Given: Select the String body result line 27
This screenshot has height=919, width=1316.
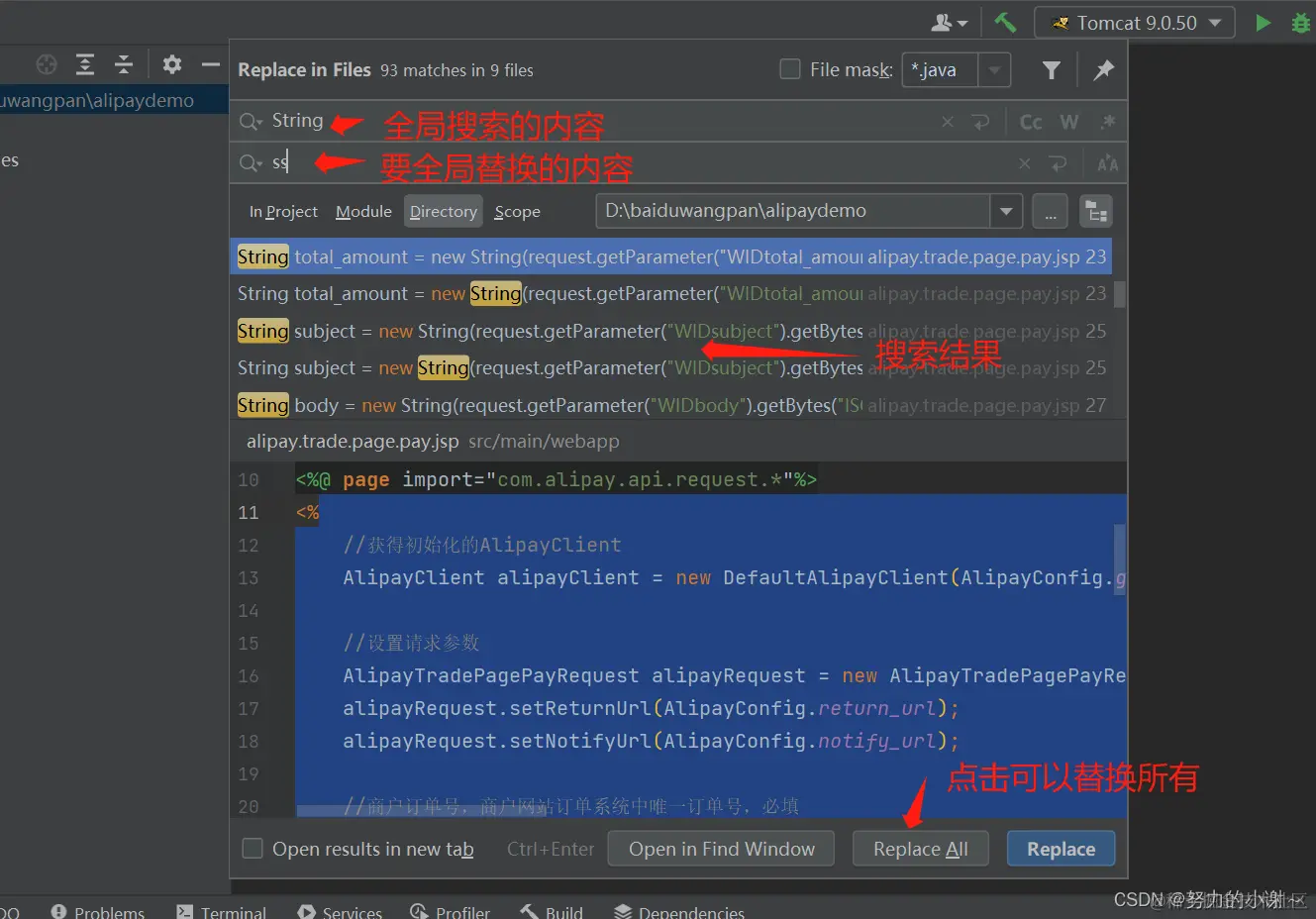Looking at the screenshot, I should click(670, 405).
